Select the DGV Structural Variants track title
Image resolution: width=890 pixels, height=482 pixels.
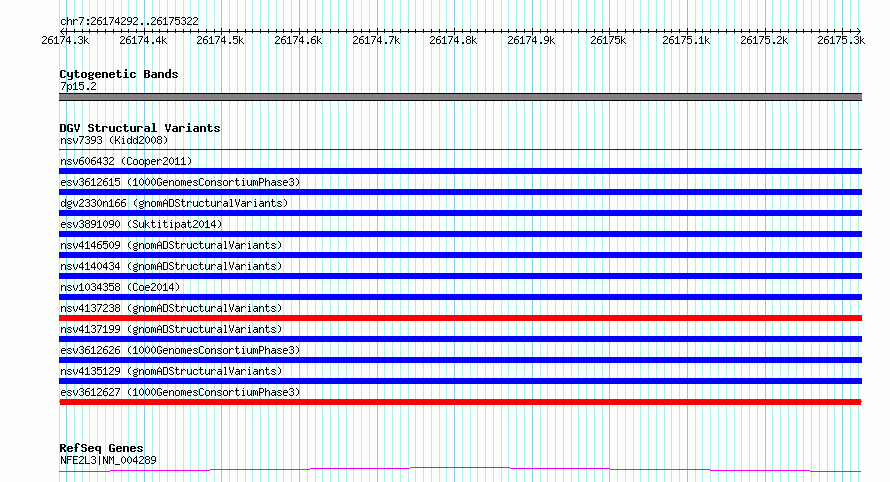tap(140, 128)
